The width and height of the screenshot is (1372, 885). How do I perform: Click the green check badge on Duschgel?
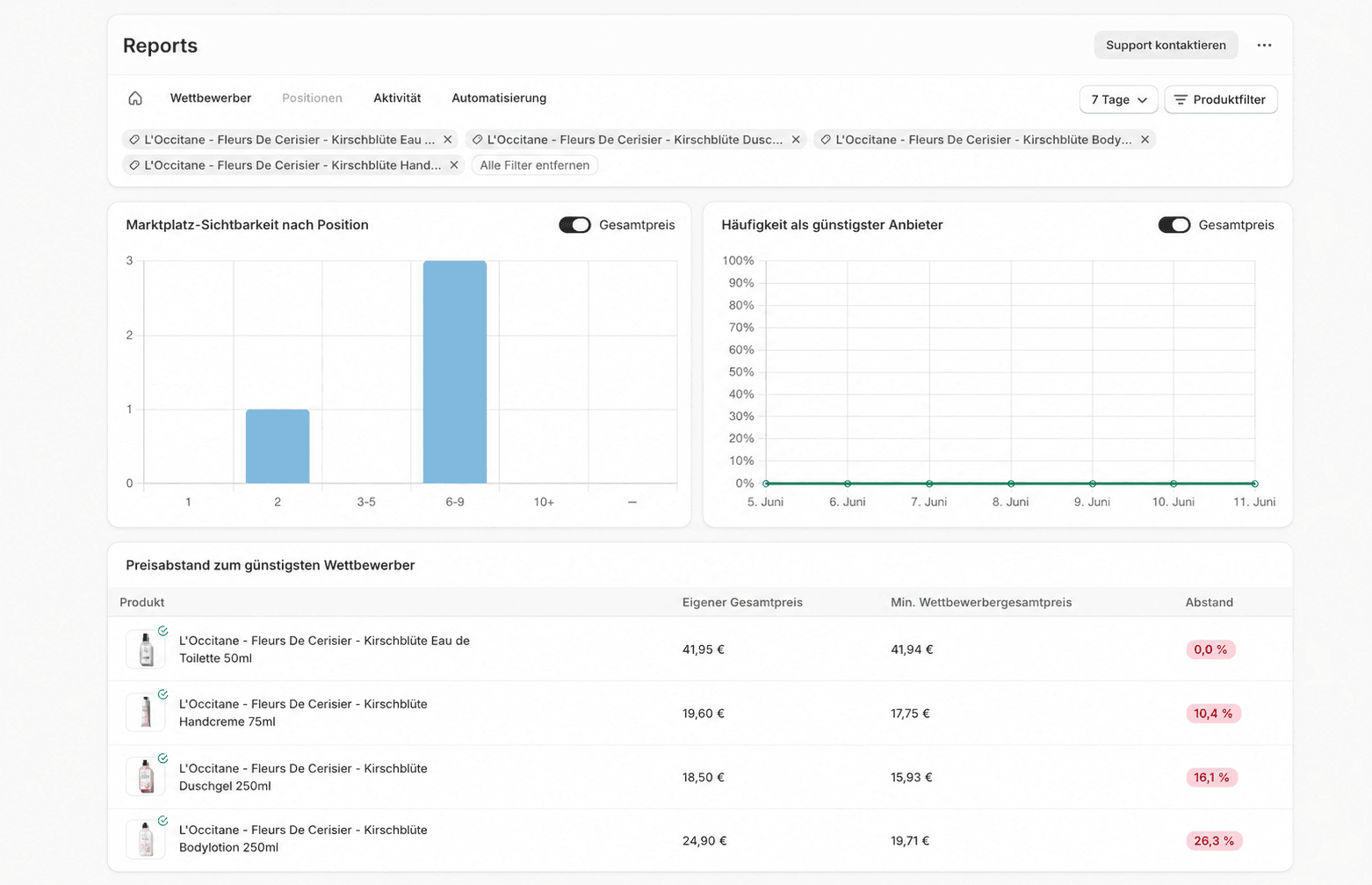click(163, 758)
